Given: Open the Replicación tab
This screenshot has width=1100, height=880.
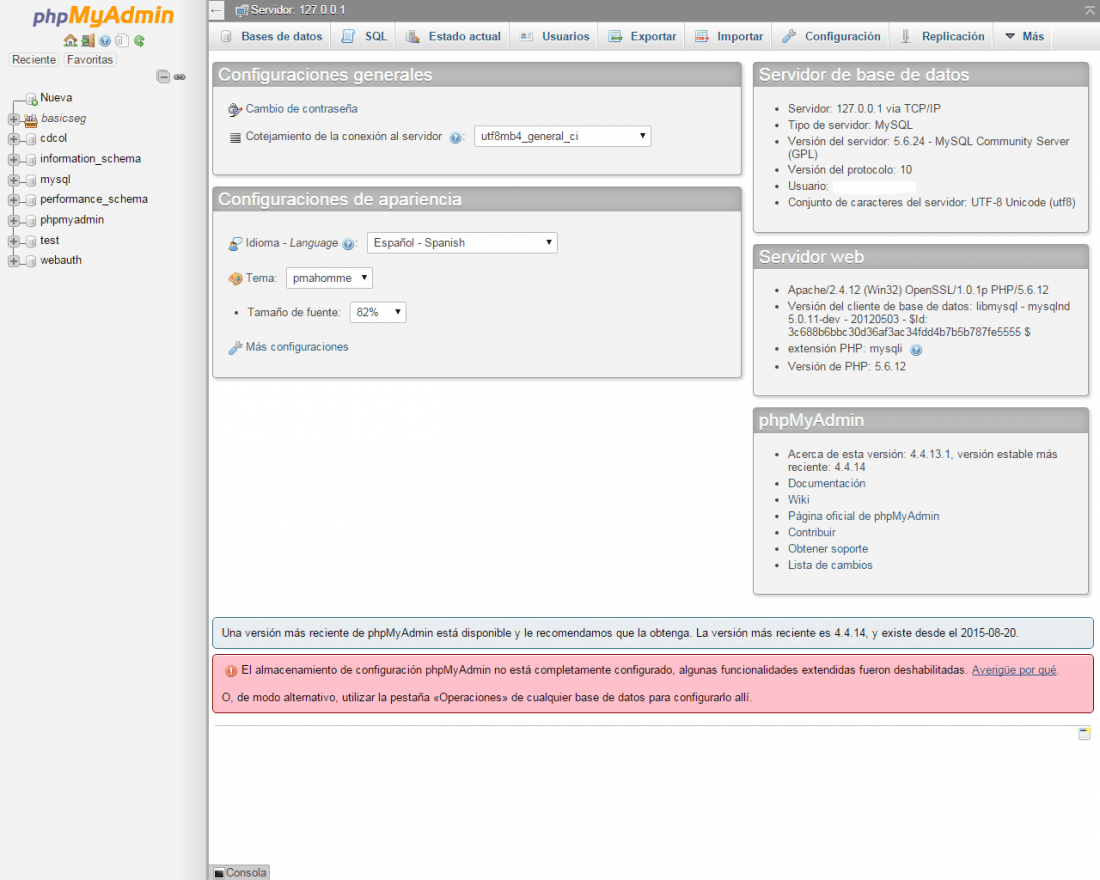Looking at the screenshot, I should (x=942, y=36).
